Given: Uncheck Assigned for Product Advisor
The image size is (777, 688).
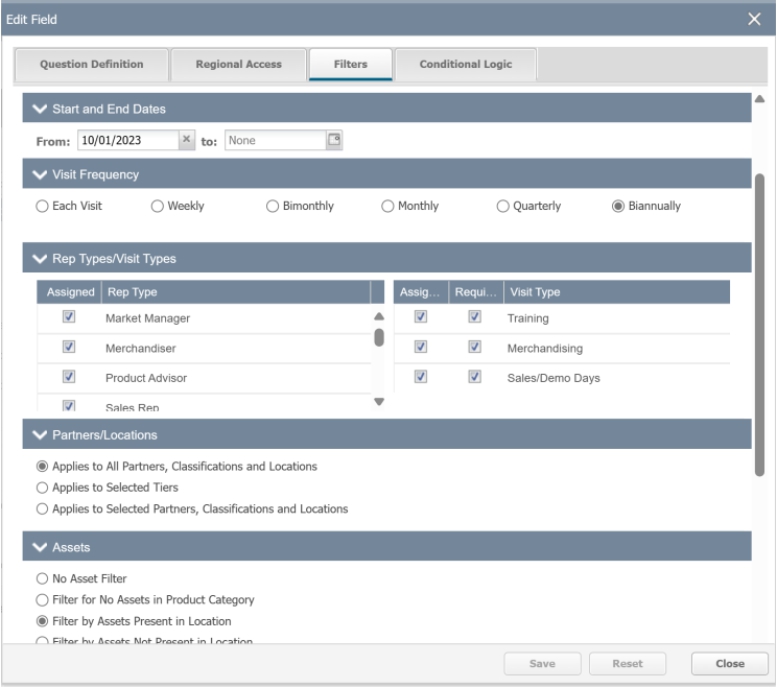Looking at the screenshot, I should click(69, 377).
